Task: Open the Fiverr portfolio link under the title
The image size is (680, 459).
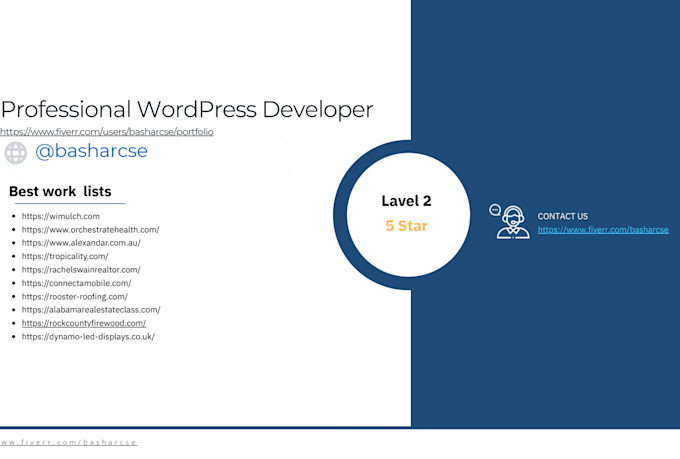Action: tap(107, 131)
